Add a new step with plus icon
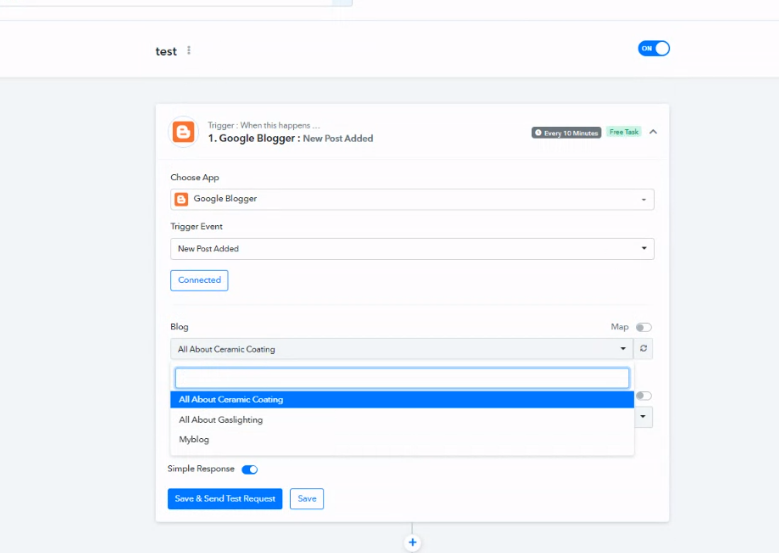The width and height of the screenshot is (779, 553). 412,542
